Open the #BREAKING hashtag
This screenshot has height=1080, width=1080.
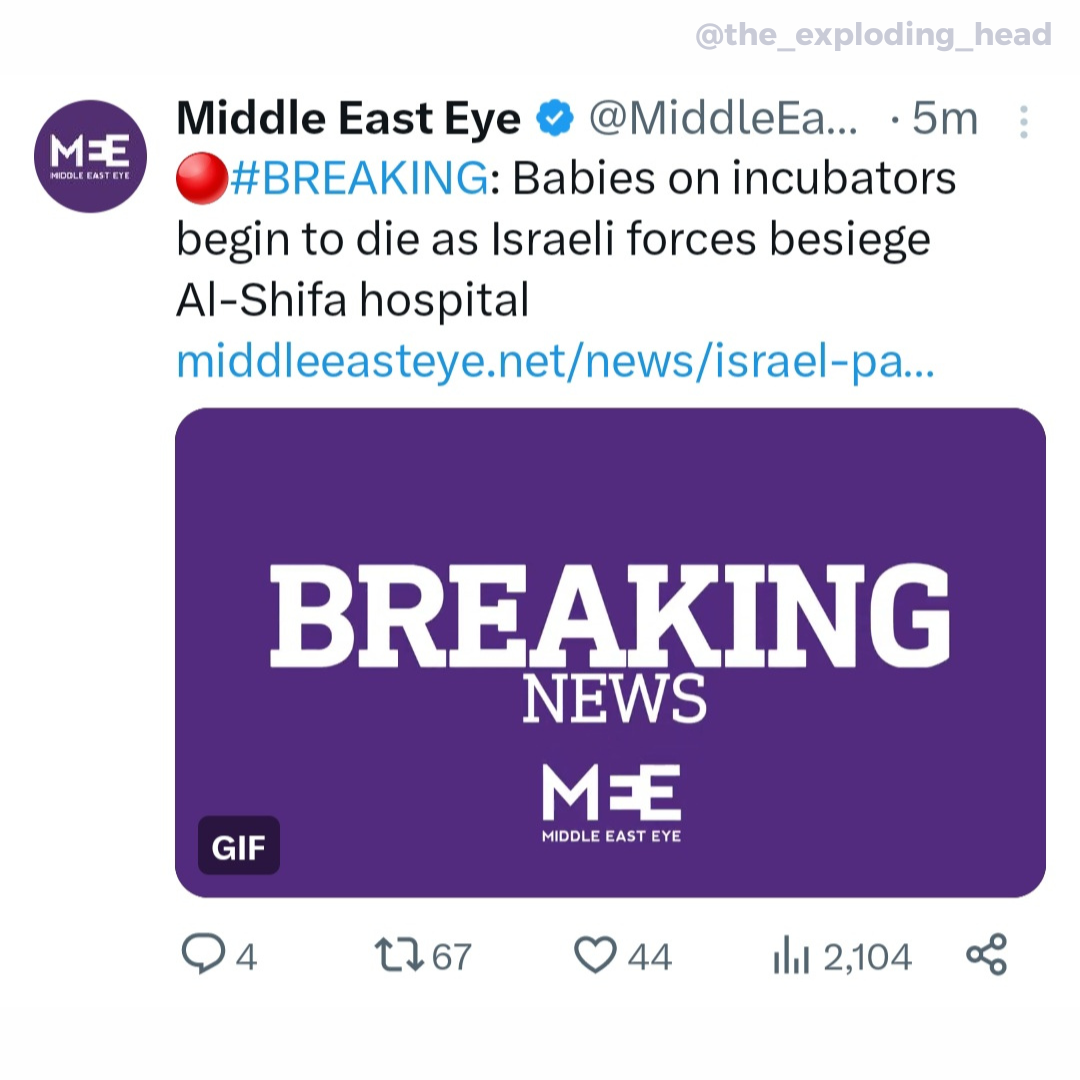360,180
